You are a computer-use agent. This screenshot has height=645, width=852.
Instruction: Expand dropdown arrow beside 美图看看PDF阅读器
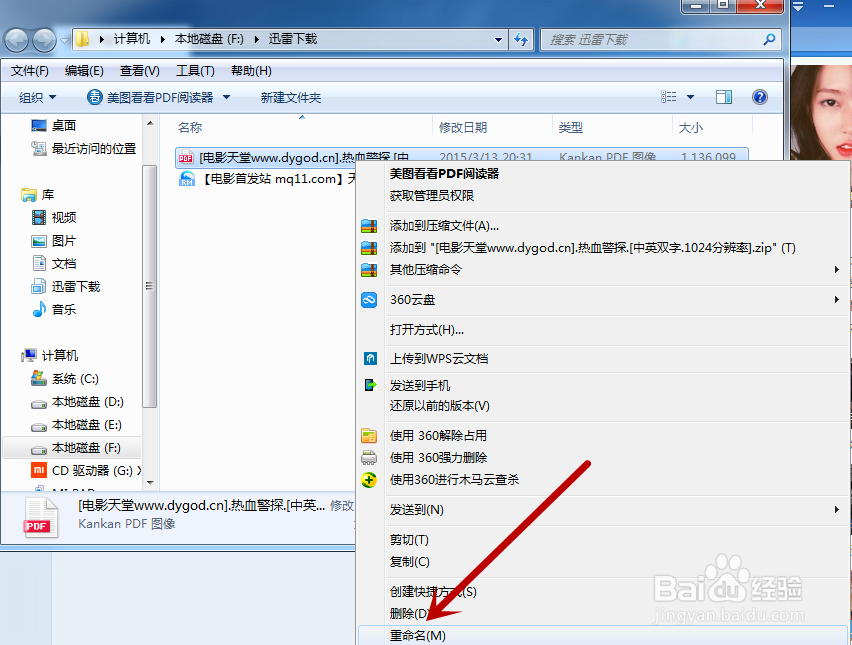[227, 97]
